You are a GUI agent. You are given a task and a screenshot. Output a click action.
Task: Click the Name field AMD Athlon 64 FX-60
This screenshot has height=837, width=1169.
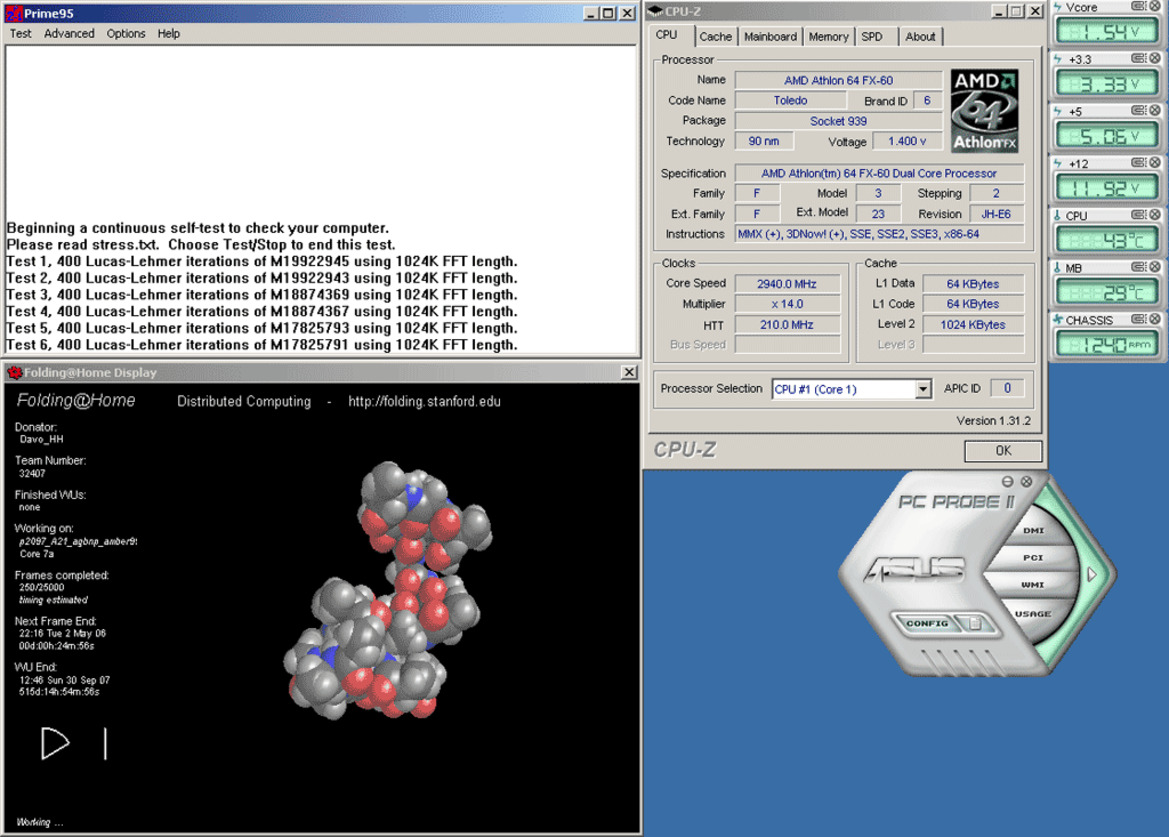click(x=838, y=80)
